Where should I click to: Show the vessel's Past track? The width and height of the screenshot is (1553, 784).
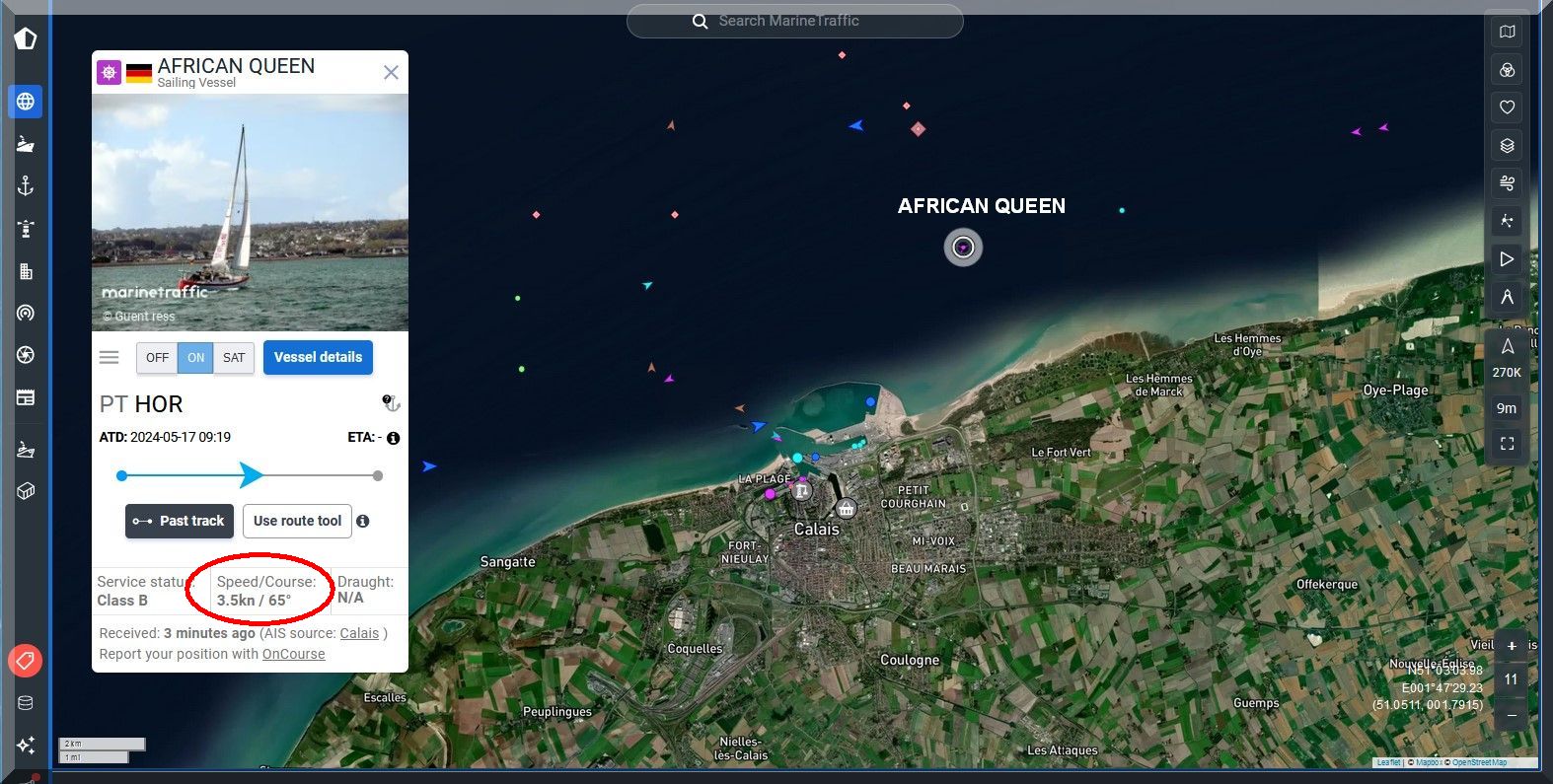(180, 521)
